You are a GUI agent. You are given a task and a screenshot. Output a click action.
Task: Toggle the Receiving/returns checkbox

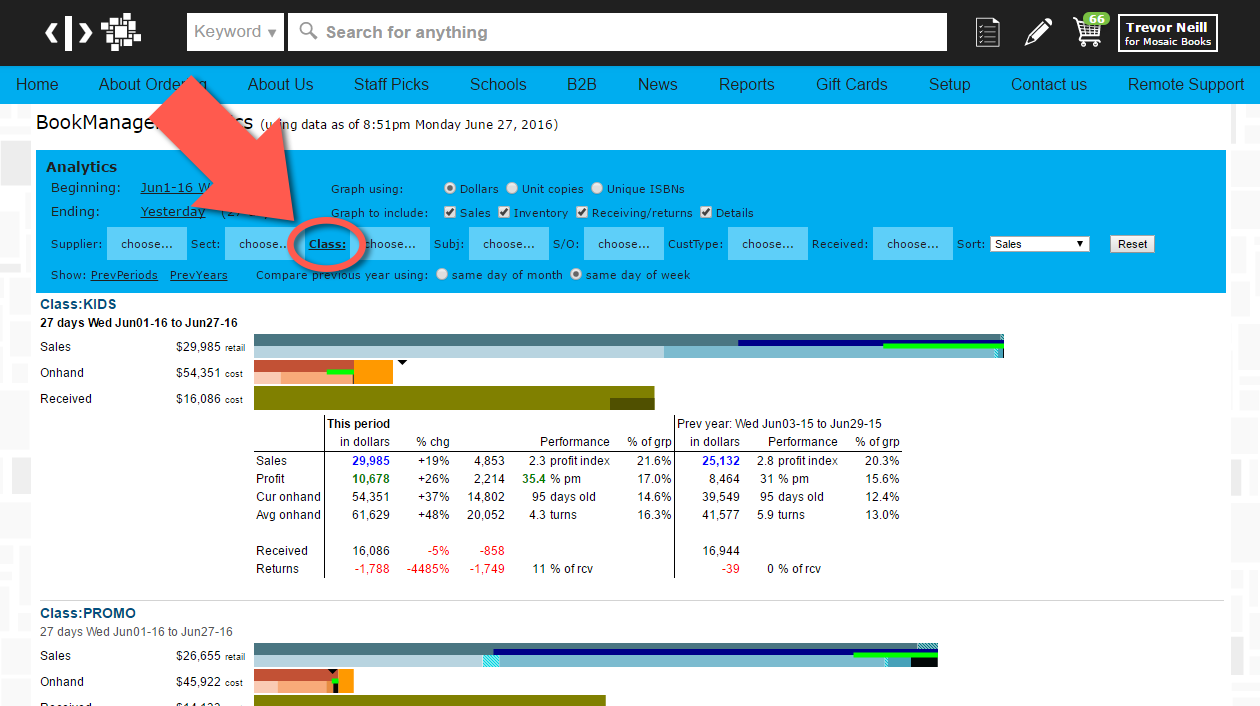[x=582, y=212]
